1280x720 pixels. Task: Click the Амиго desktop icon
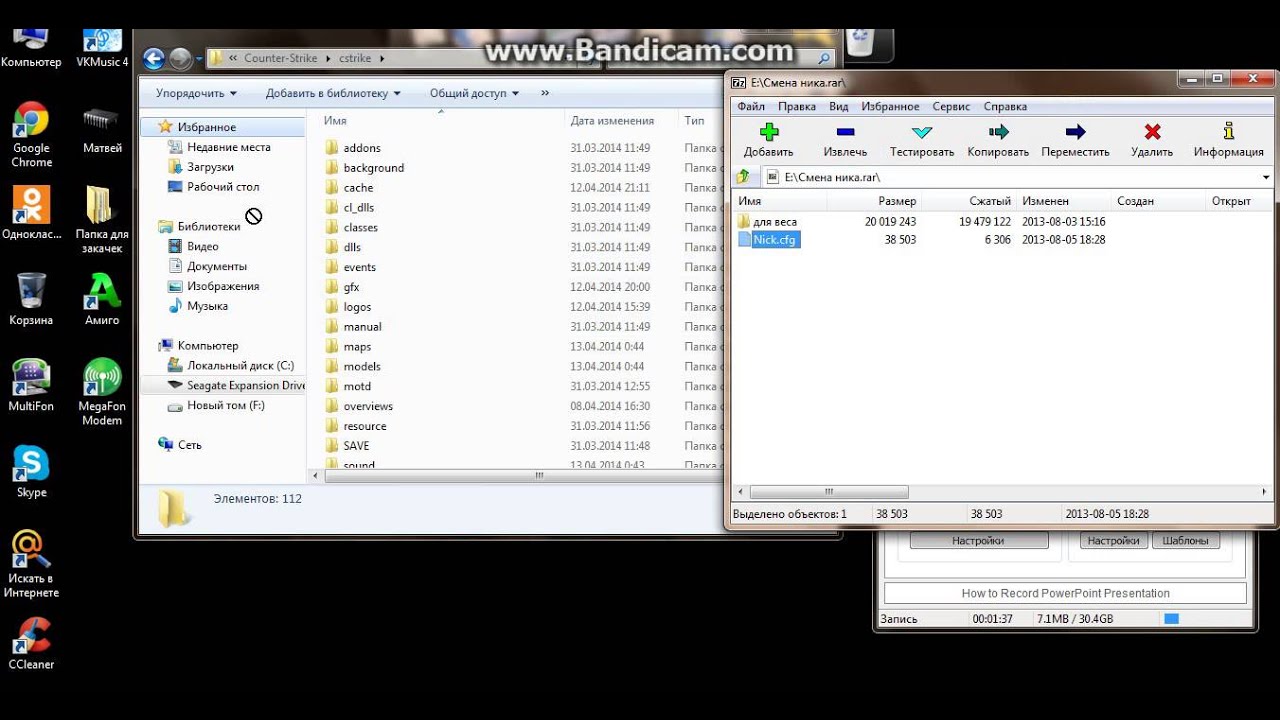[102, 291]
